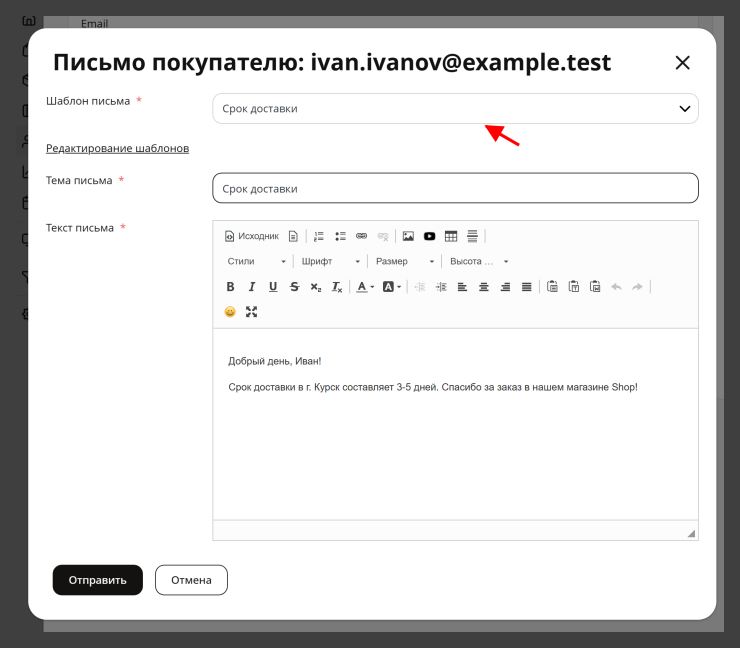Click the remove link icon
The image size is (740, 648).
click(x=383, y=236)
